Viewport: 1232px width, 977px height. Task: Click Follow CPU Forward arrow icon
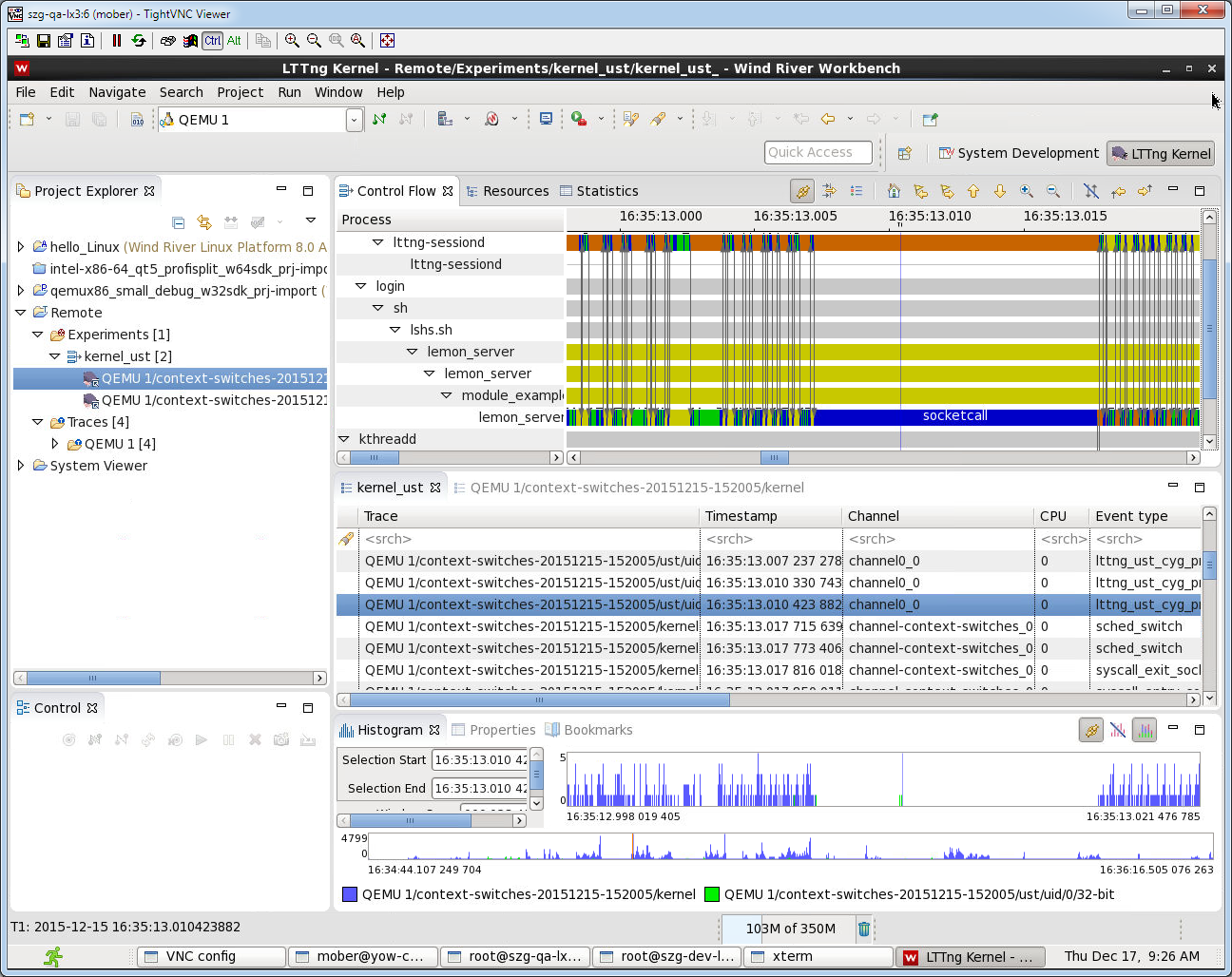pyautogui.click(x=1145, y=191)
